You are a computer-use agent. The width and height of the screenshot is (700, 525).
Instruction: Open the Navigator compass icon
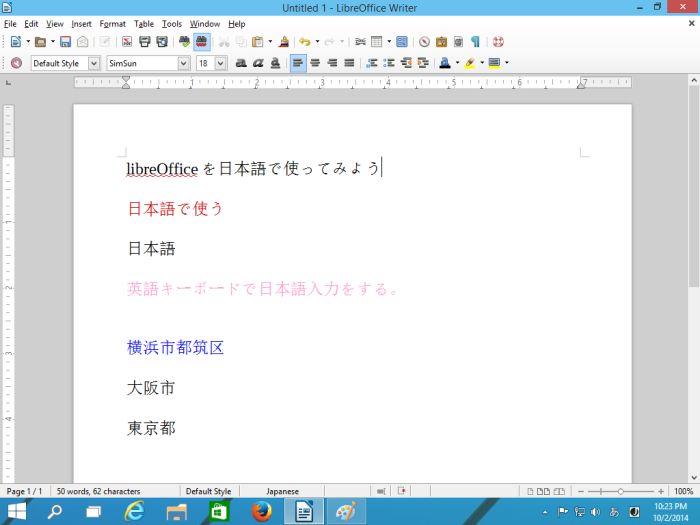[424, 42]
